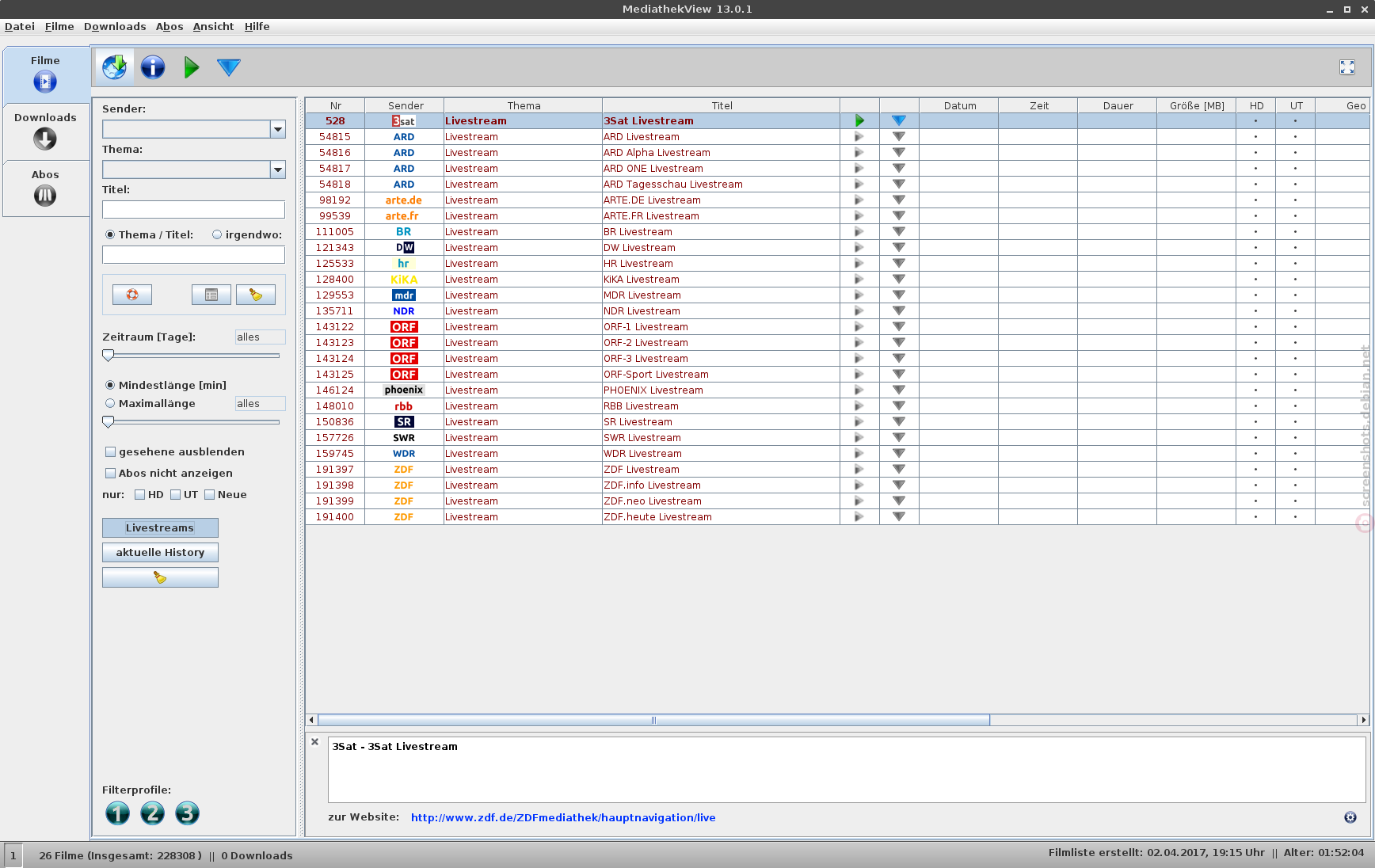
Task: Sort table by Dauer column header
Action: click(x=1118, y=105)
